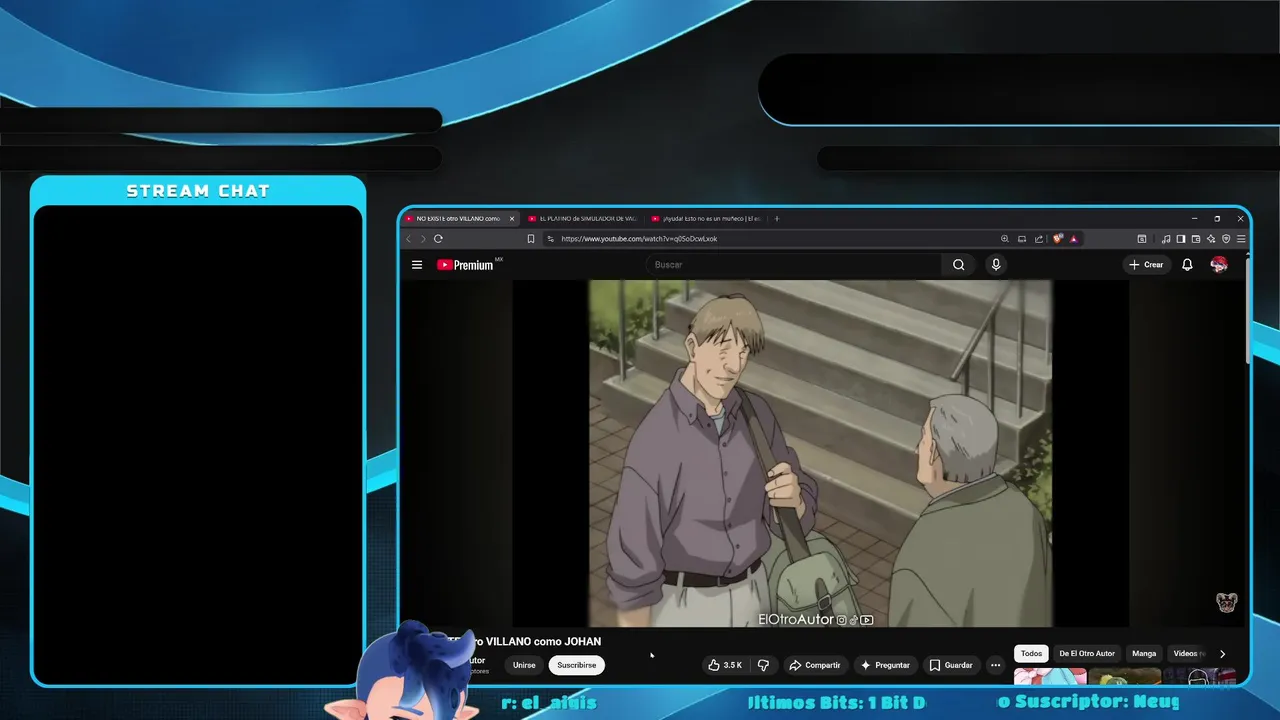Click the zoom magnifier in address bar
Image resolution: width=1280 pixels, height=720 pixels.
[x=1005, y=239]
